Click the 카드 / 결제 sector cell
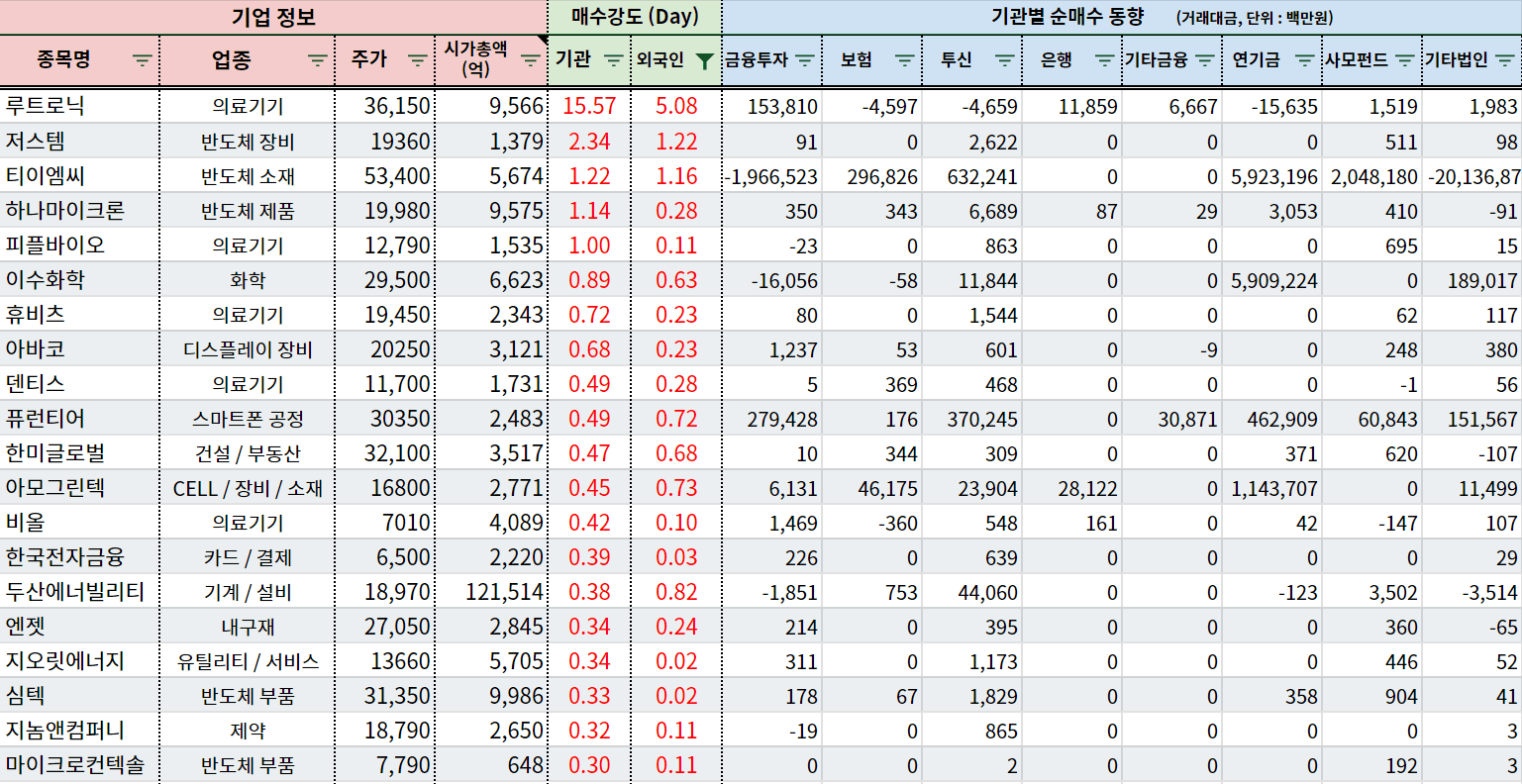This screenshot has width=1522, height=784. (248, 557)
